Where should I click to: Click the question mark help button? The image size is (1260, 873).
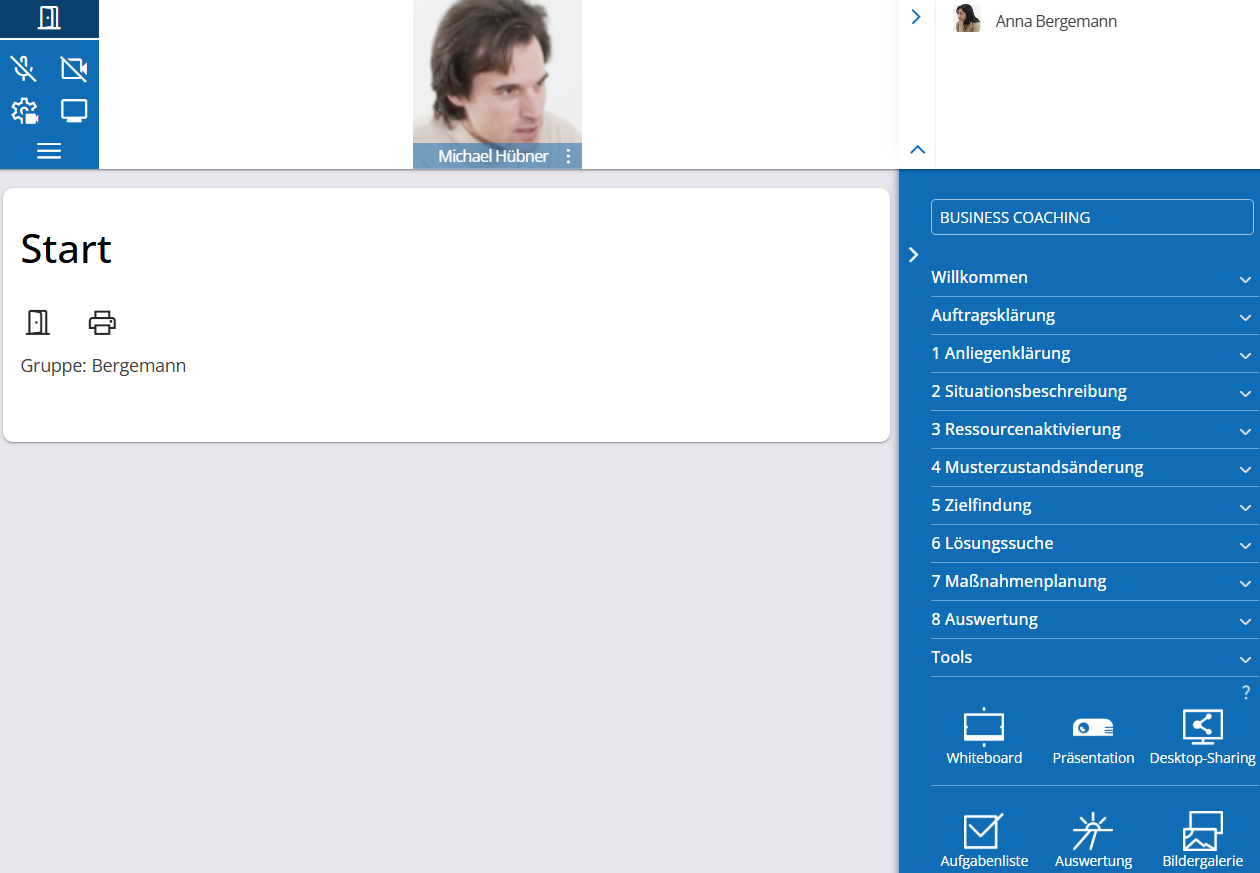[x=1246, y=693]
